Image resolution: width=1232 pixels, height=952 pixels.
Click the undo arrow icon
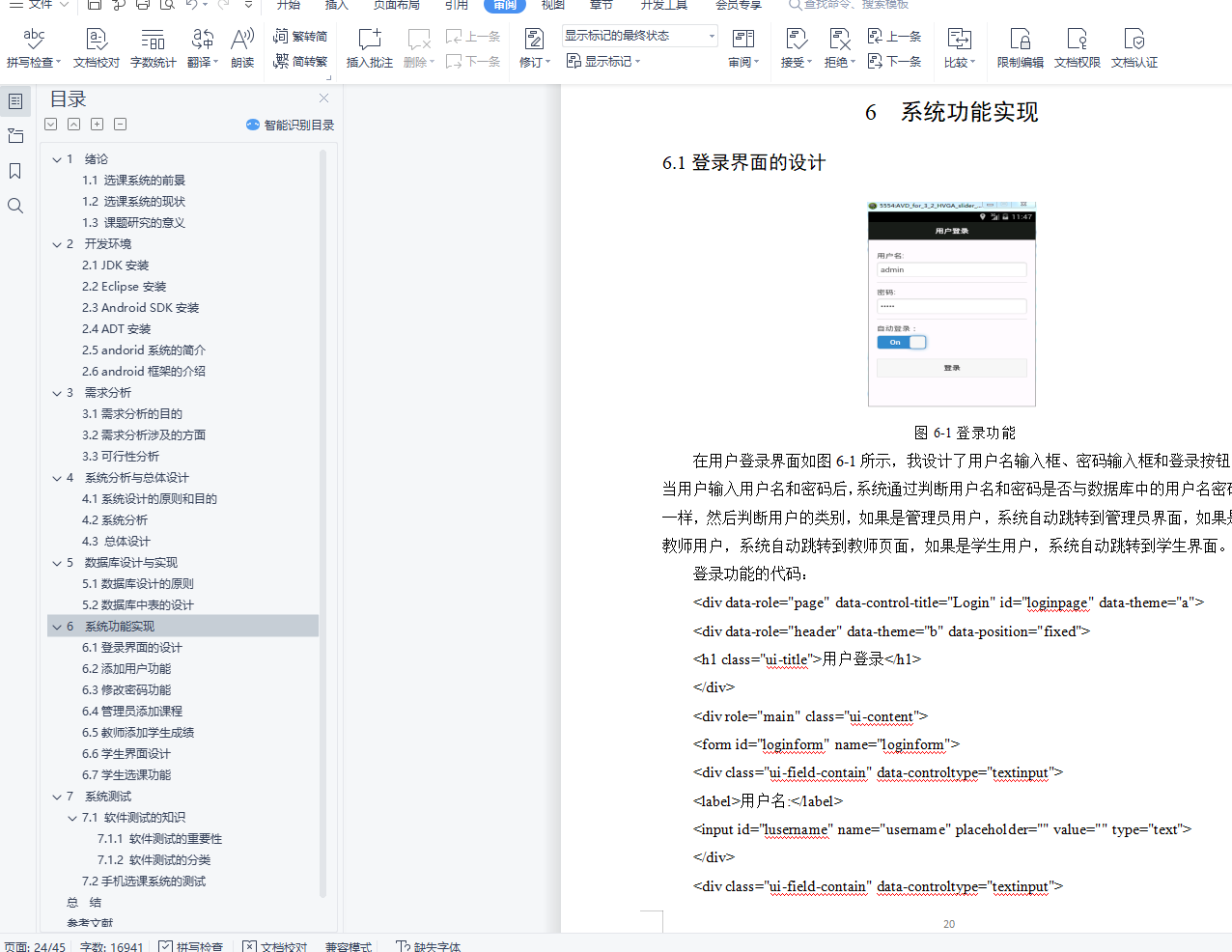[x=191, y=5]
